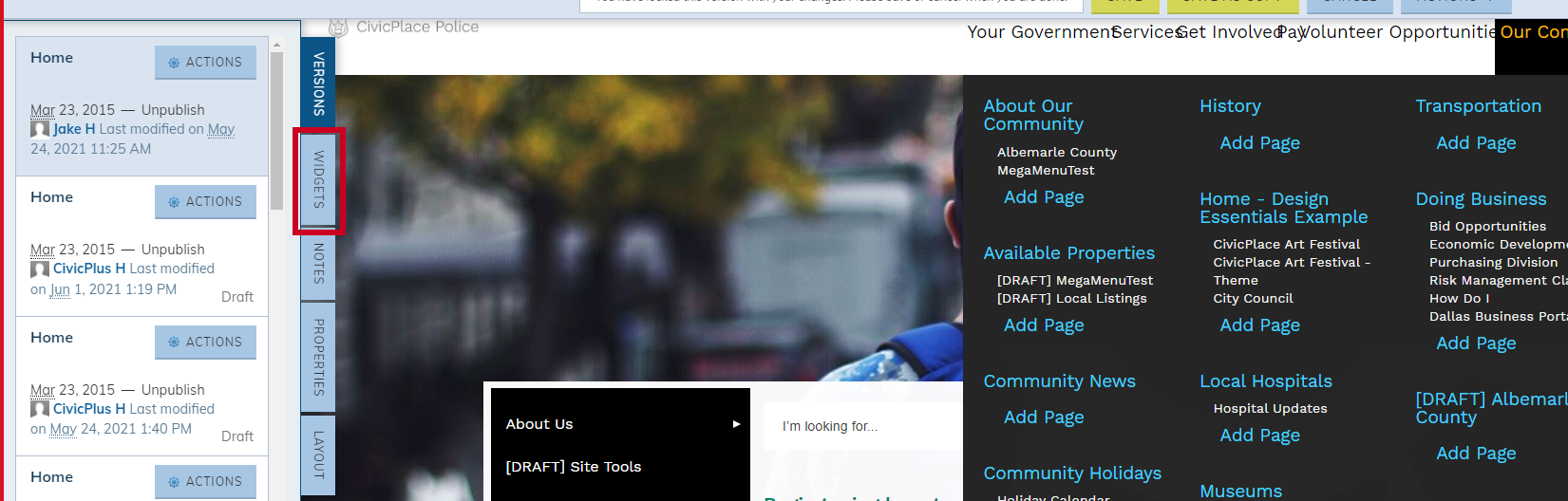Open the Notes side tab
This screenshot has height=501, width=1568.
pos(318,263)
